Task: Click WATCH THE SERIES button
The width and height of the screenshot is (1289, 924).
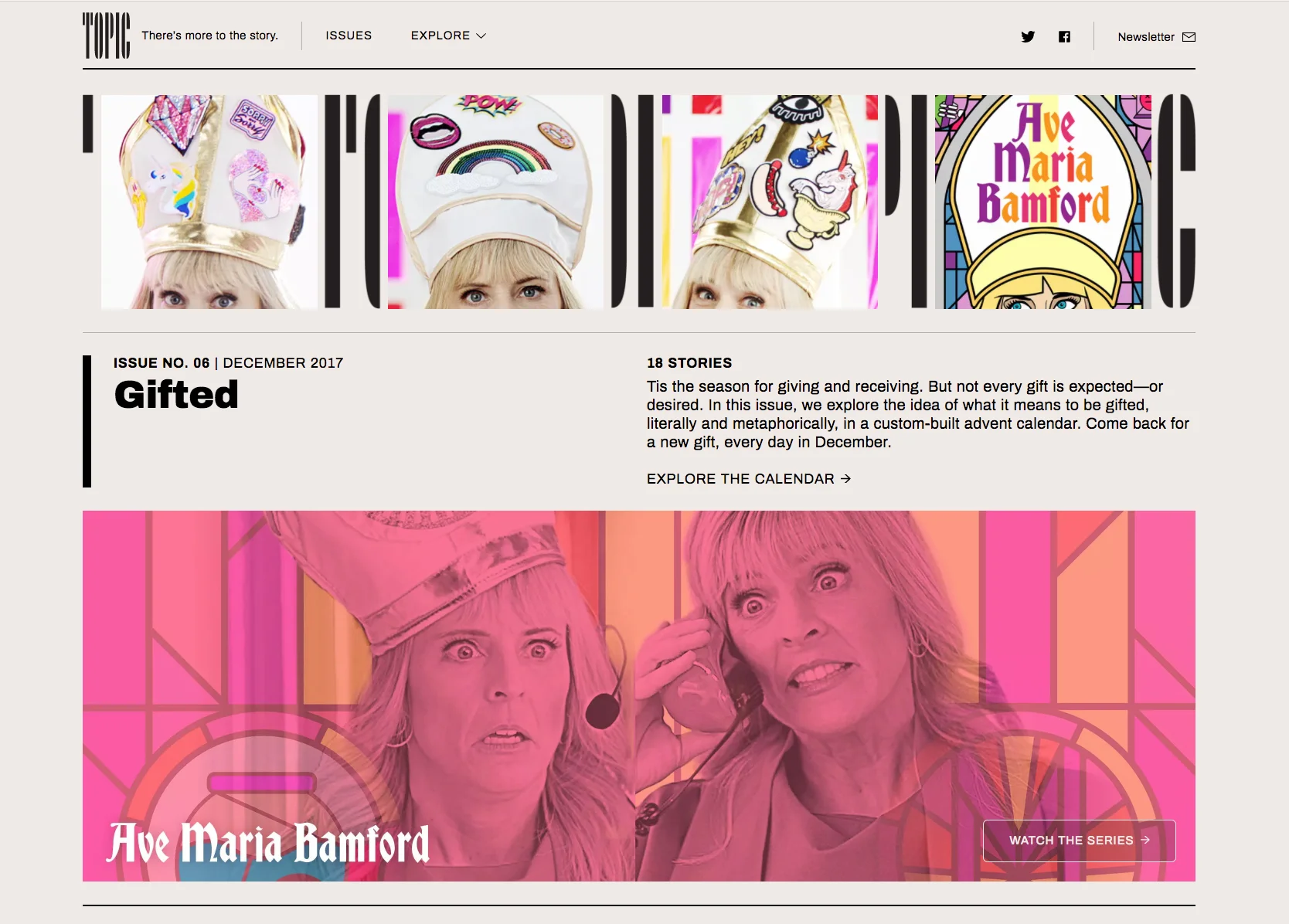Action: click(1079, 841)
